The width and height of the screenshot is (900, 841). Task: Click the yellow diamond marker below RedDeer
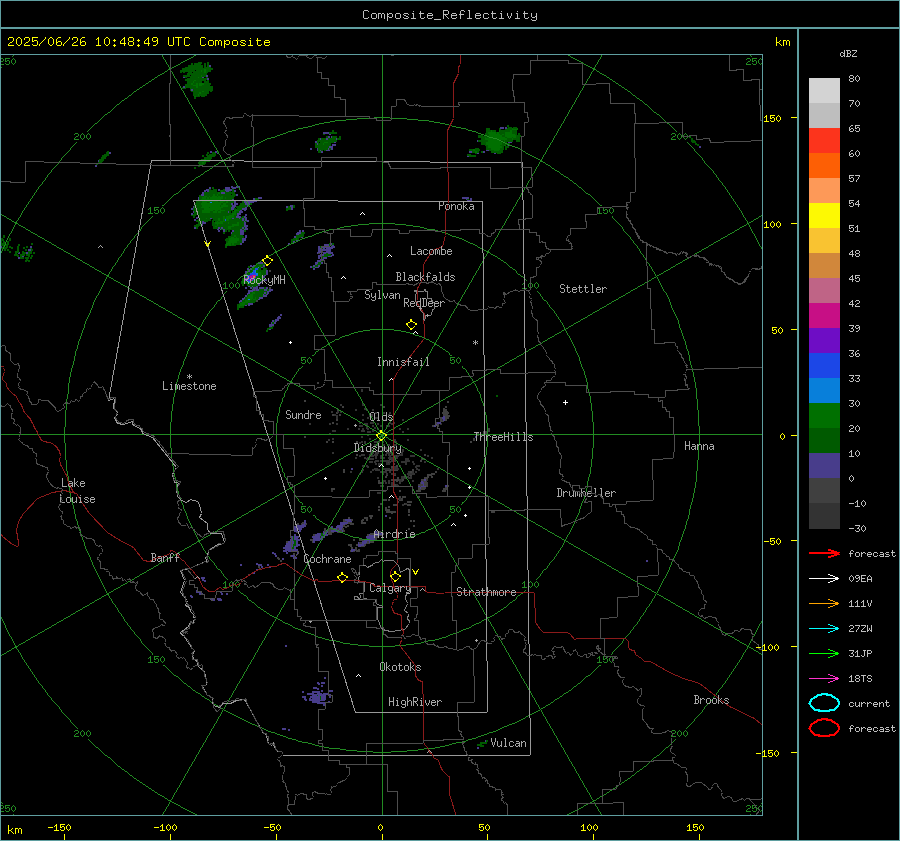(x=412, y=325)
